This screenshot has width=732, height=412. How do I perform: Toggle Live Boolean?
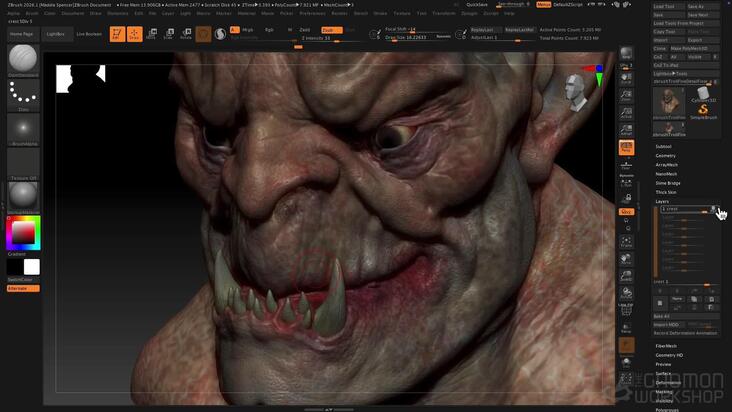(89, 34)
